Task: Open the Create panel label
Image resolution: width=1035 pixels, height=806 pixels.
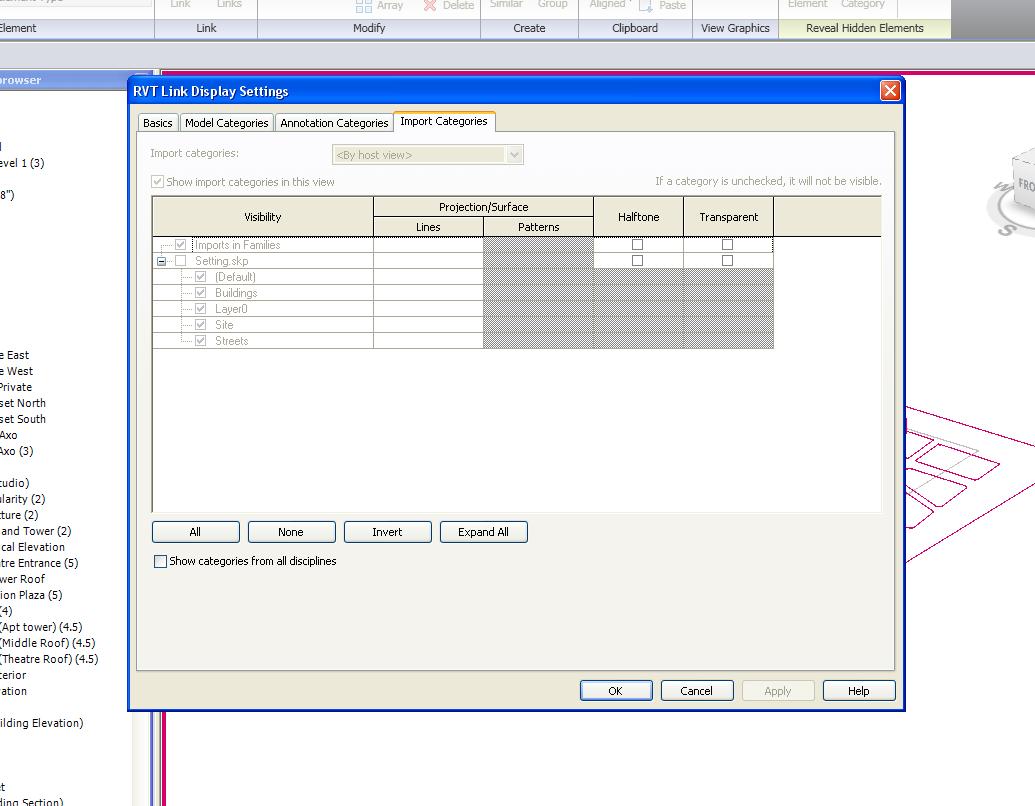Action: 529,28
